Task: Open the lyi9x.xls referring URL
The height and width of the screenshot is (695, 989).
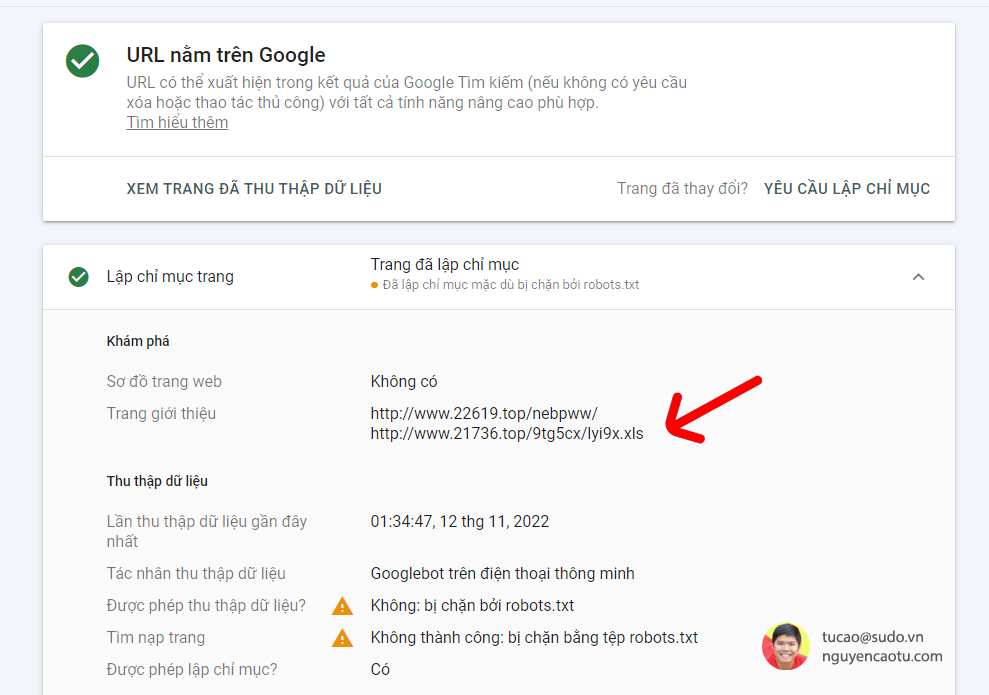Action: pos(505,434)
